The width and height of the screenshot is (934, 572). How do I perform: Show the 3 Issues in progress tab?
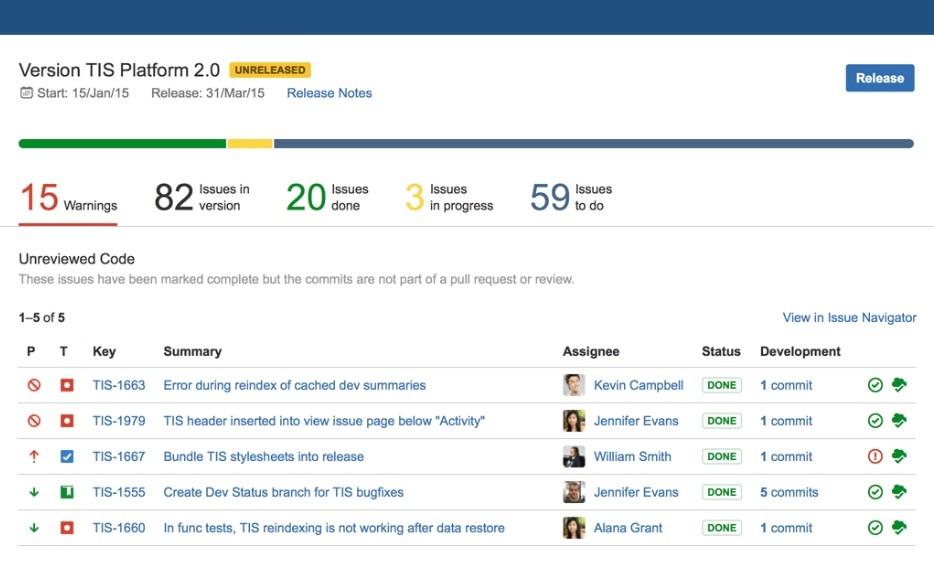[x=449, y=197]
